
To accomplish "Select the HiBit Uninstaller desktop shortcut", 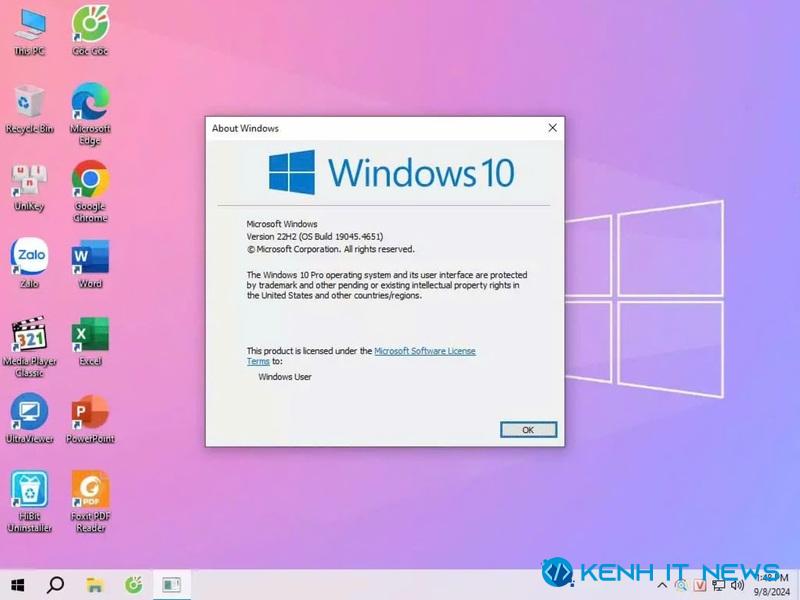I will coord(29,502).
